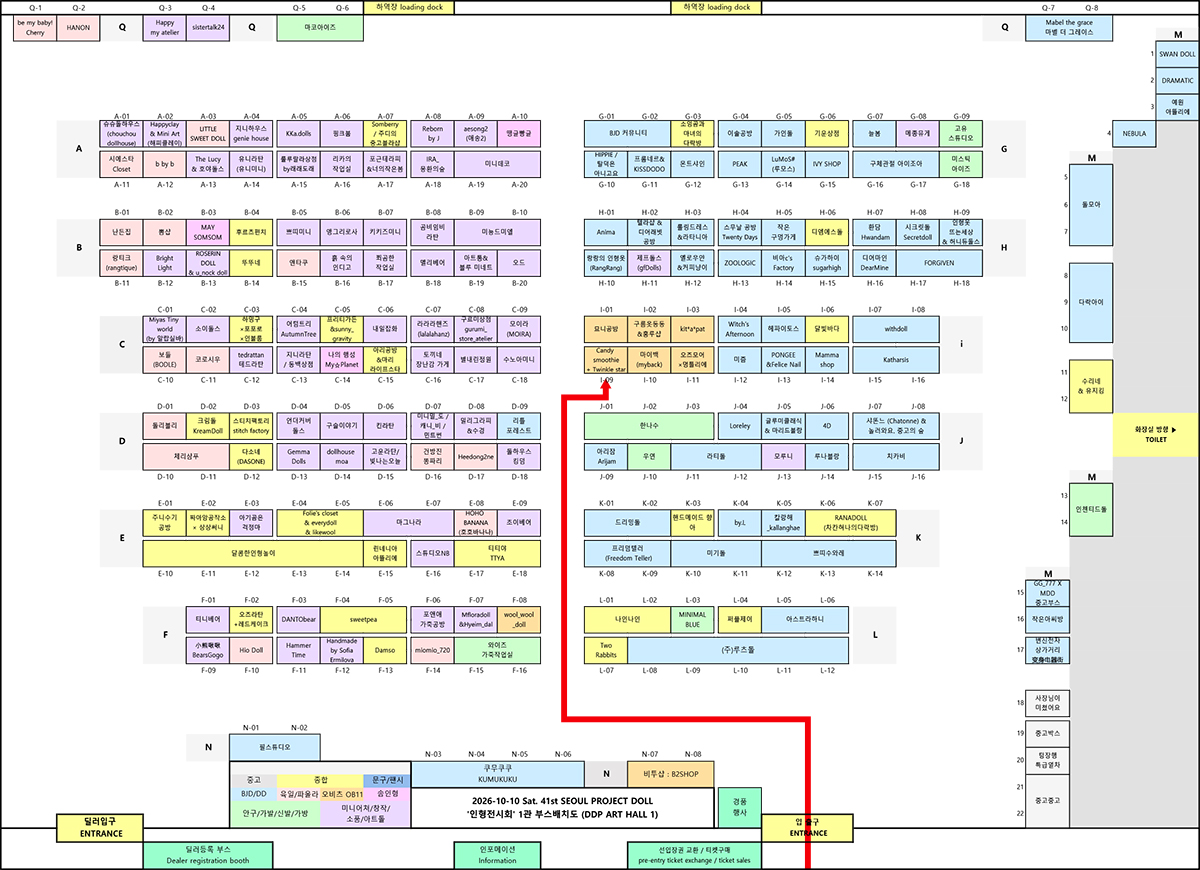Select the 'PEAK' booth cell

[x=740, y=164]
